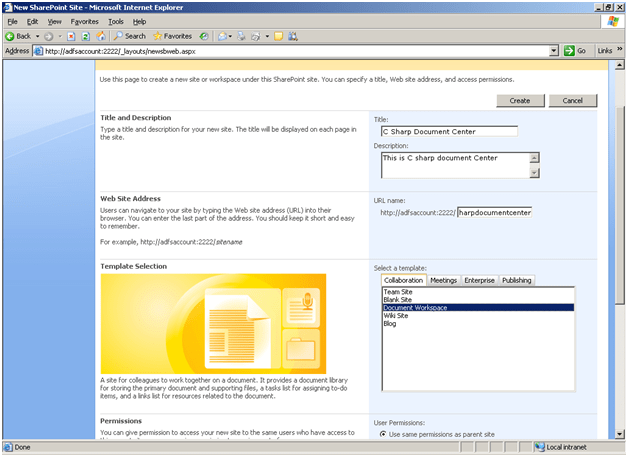This screenshot has width=628, height=457.
Task: Go to the Home page icon
Action: click(x=101, y=36)
